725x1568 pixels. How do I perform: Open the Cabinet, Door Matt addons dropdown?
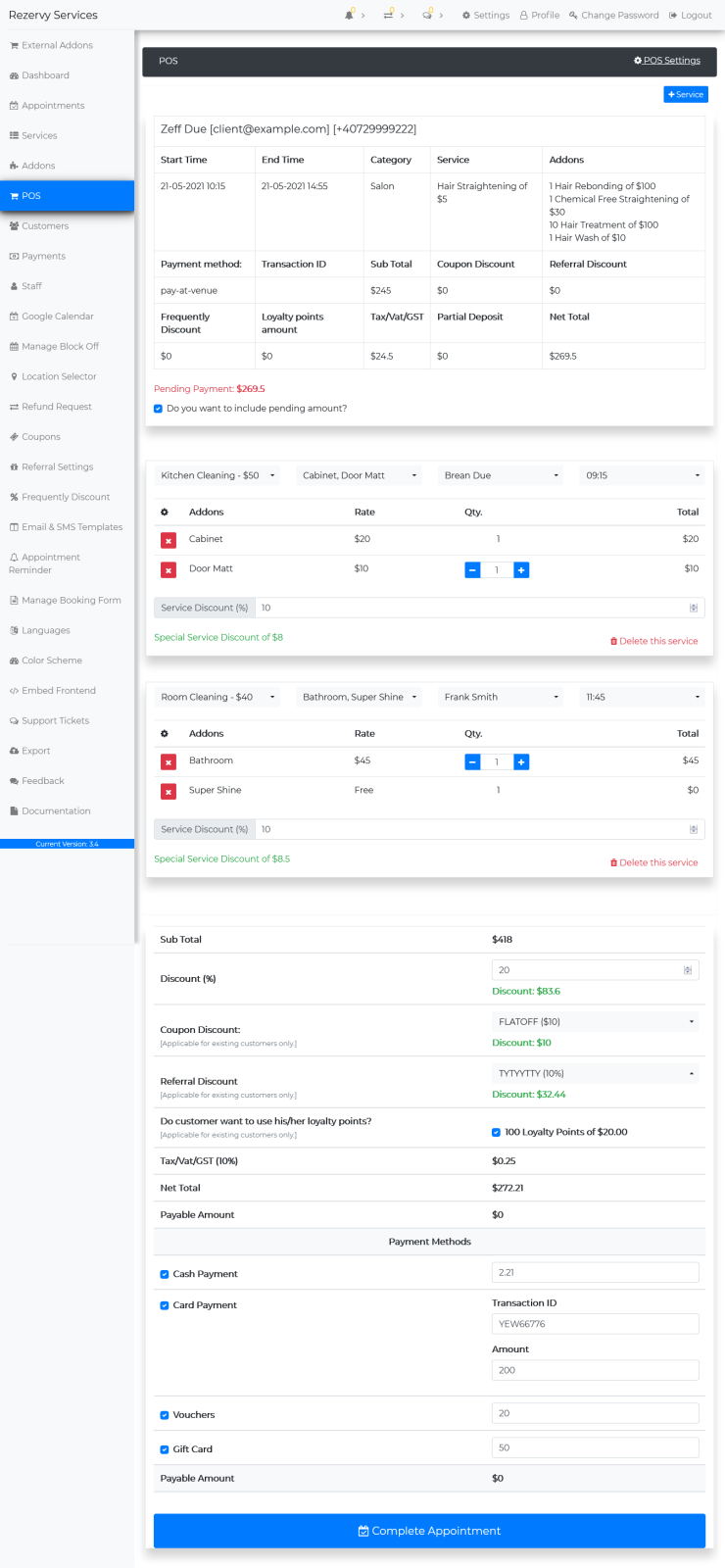360,475
